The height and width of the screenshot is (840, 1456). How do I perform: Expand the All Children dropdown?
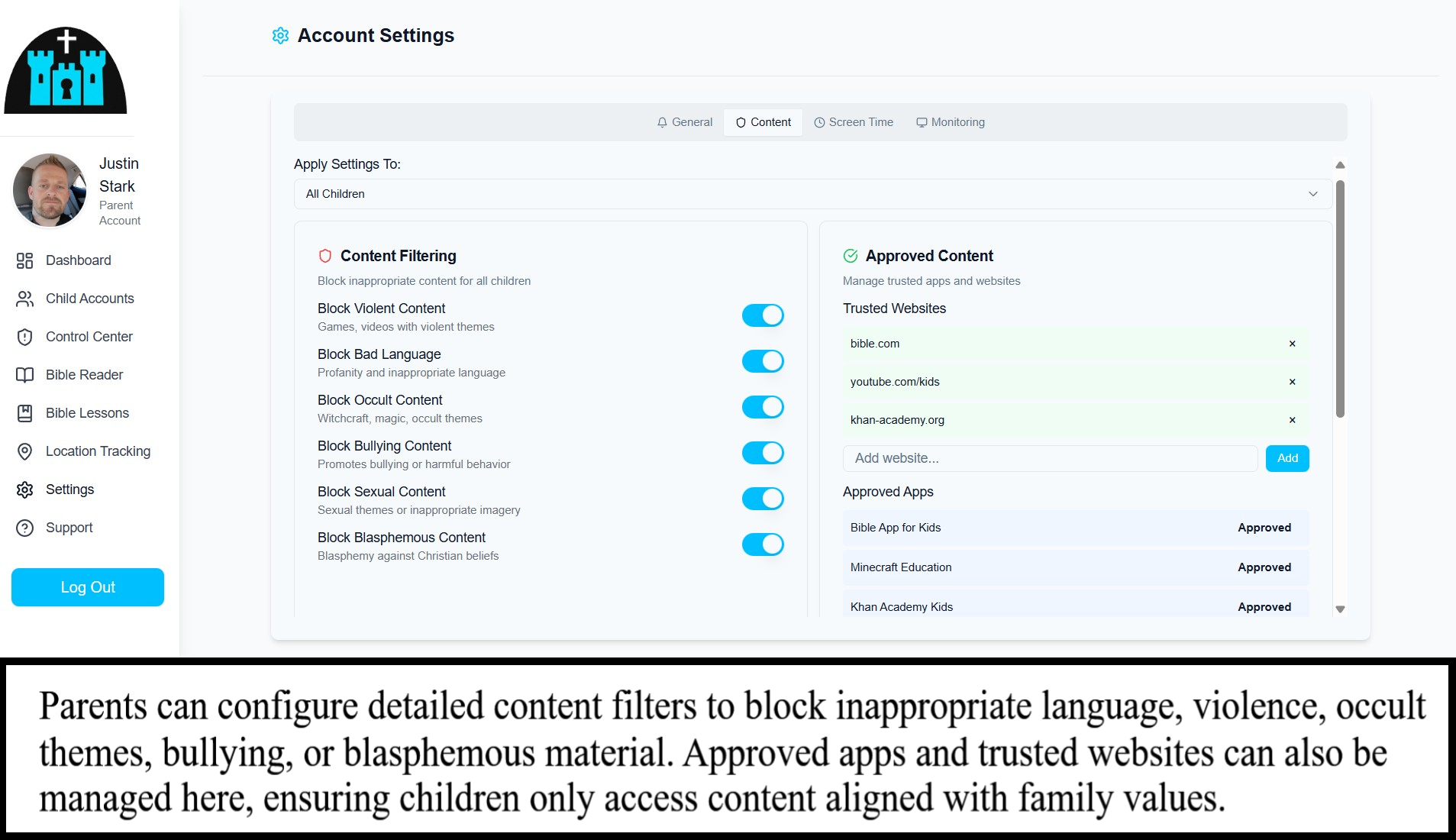(812, 194)
